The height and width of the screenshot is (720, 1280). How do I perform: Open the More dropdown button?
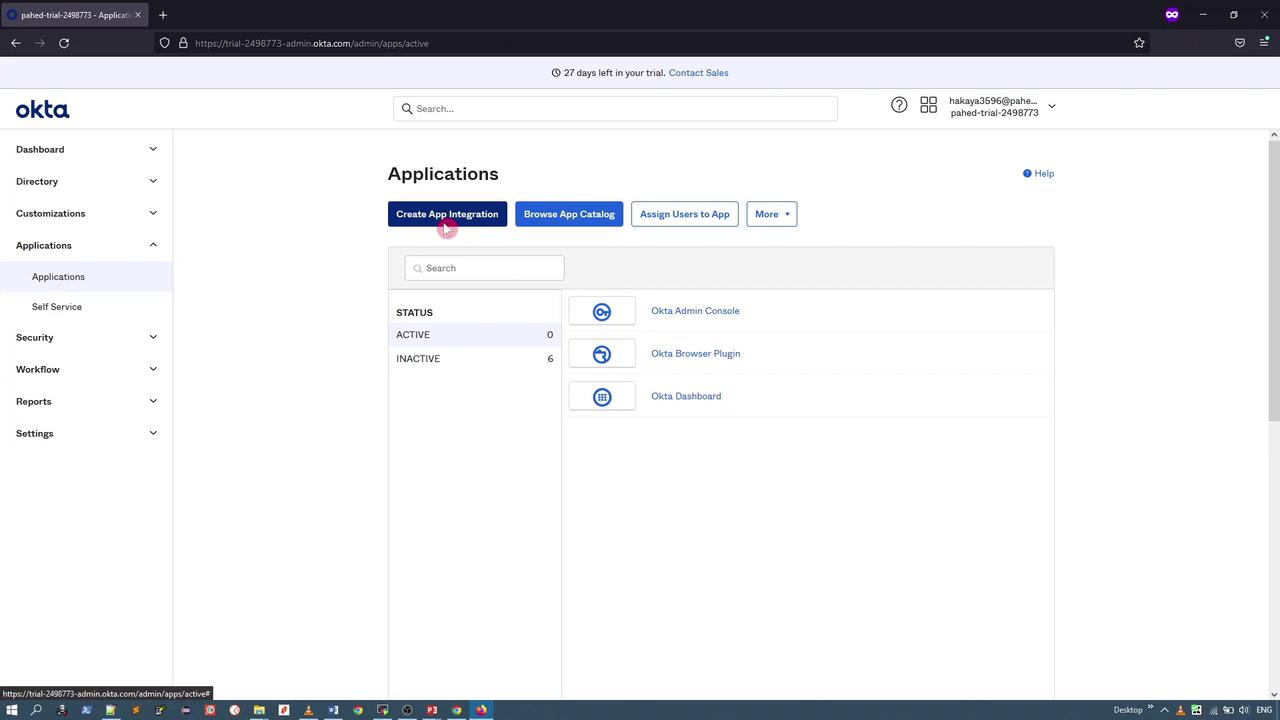click(x=771, y=214)
